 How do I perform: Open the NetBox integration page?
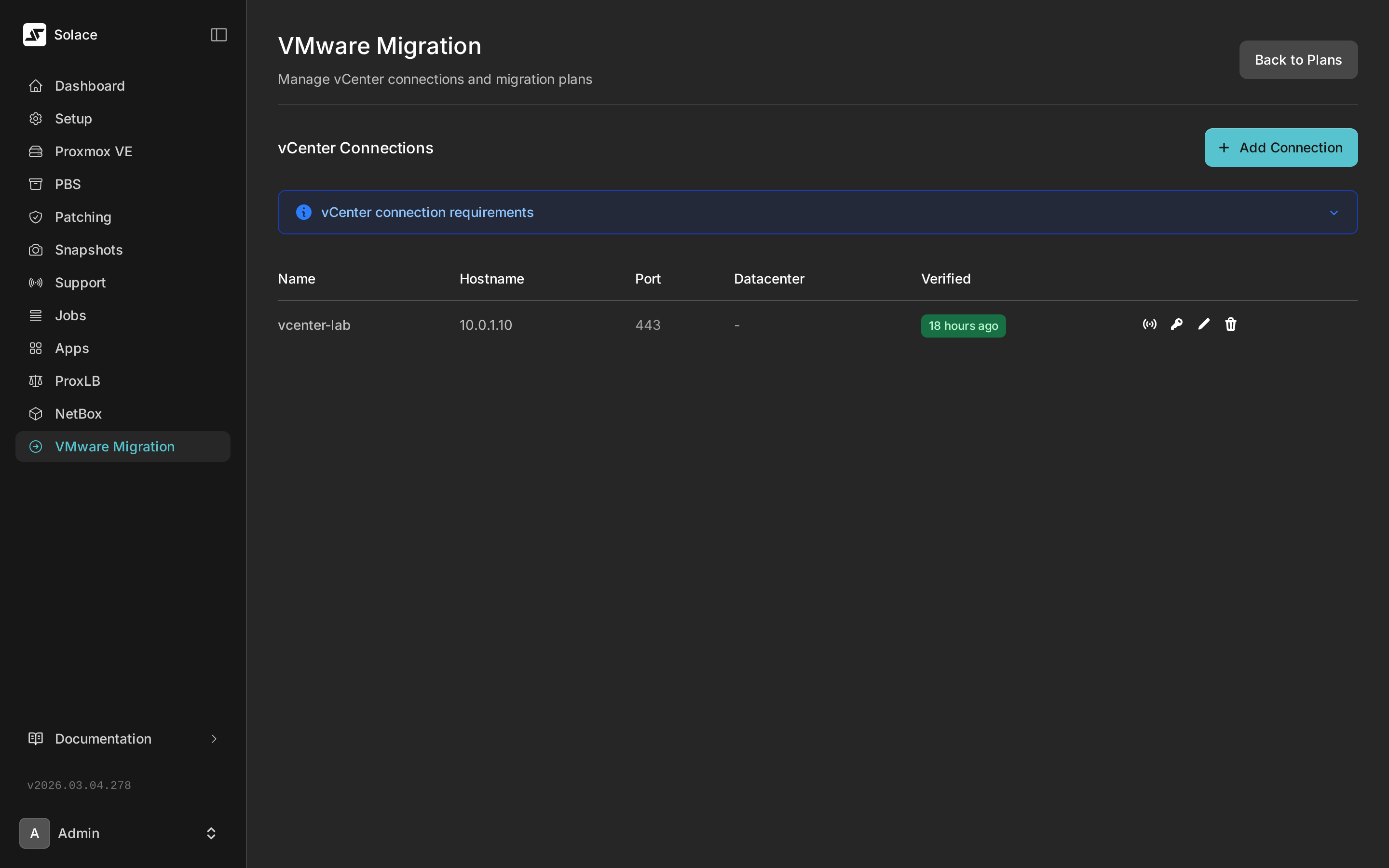tap(80, 413)
